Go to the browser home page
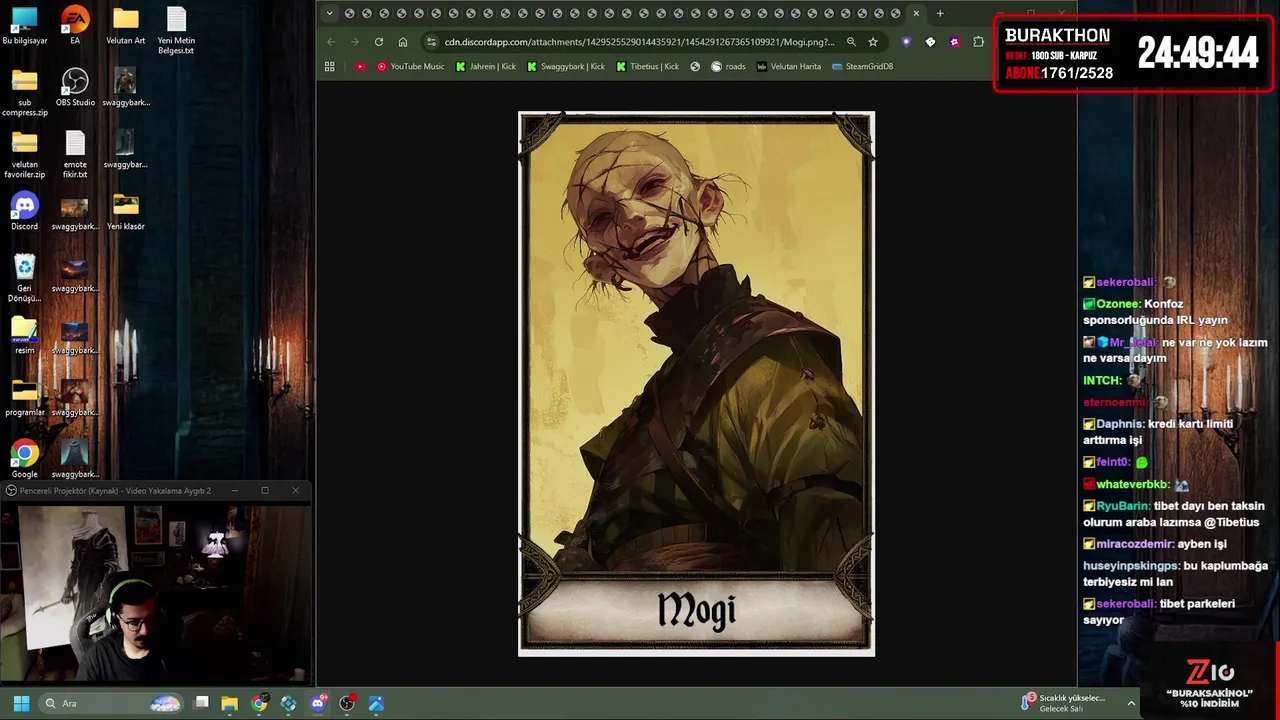The height and width of the screenshot is (720, 1280). click(403, 42)
